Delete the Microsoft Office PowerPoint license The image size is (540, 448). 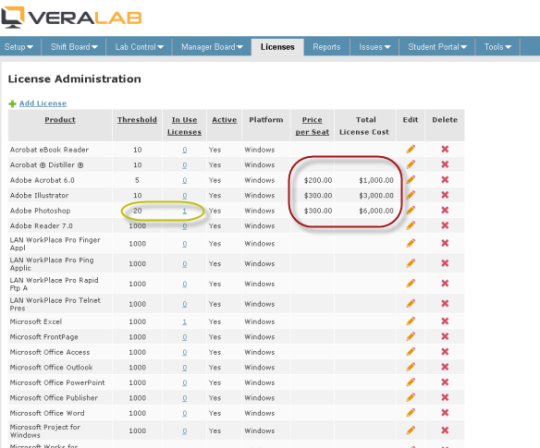click(x=445, y=382)
